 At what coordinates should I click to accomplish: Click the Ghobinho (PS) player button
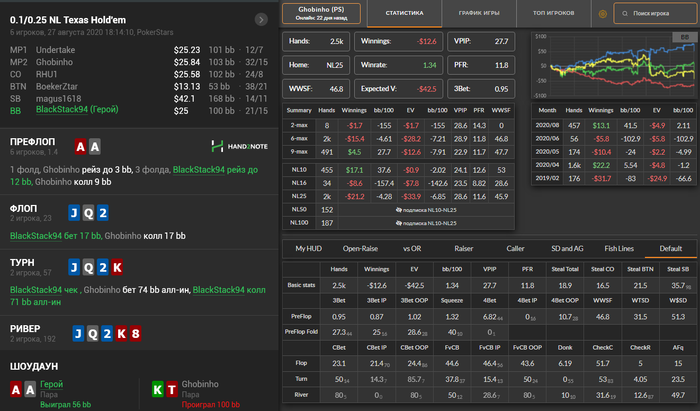pos(320,14)
